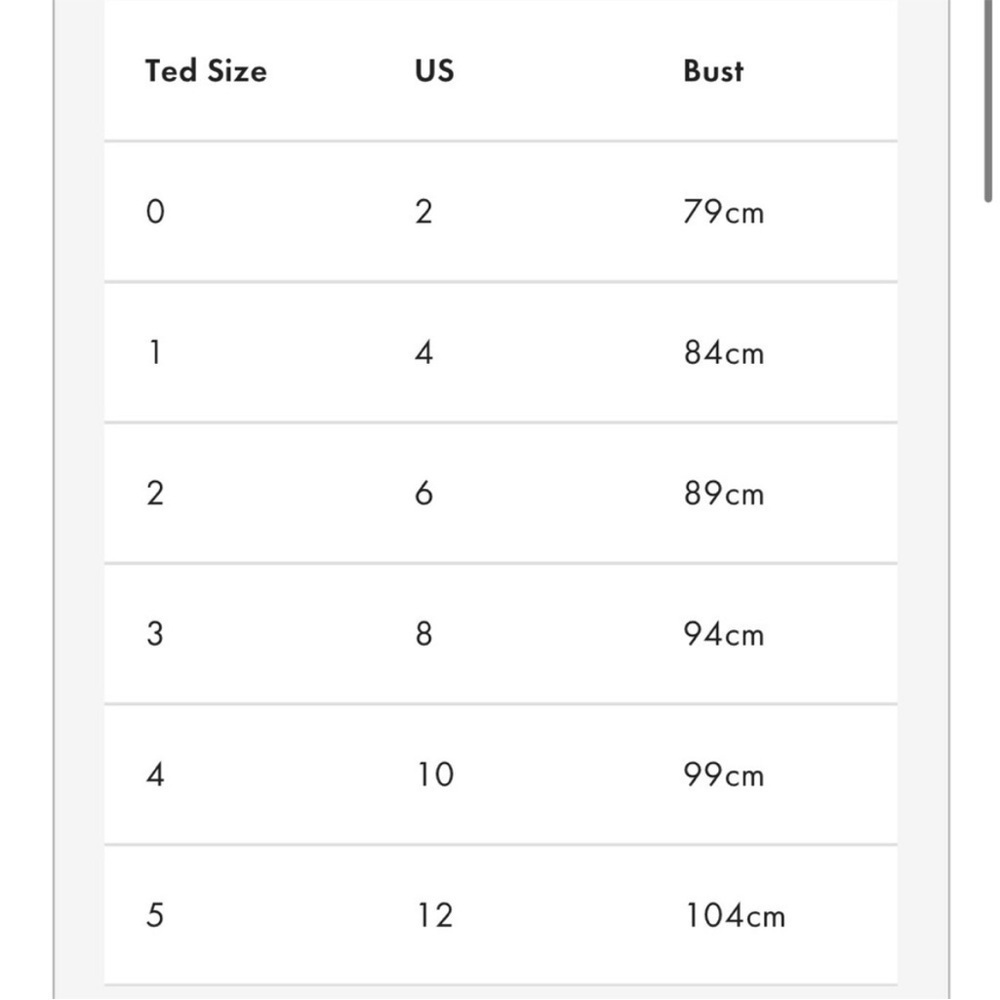
Task: Click the 99cm bust measurement
Action: pyautogui.click(x=723, y=775)
